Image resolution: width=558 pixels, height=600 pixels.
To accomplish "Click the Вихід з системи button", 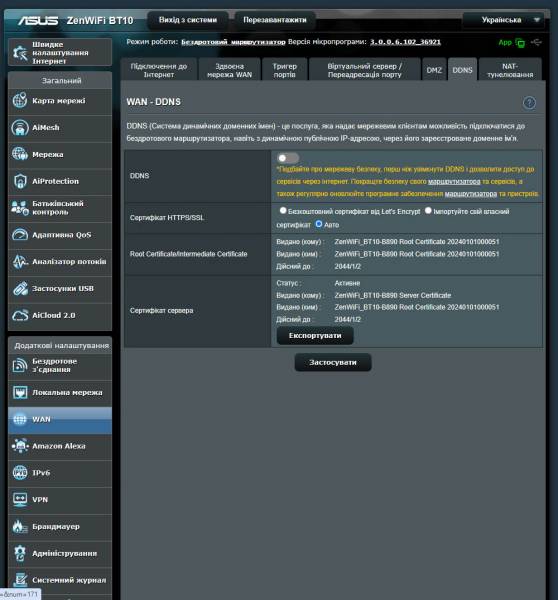I will 188,20.
